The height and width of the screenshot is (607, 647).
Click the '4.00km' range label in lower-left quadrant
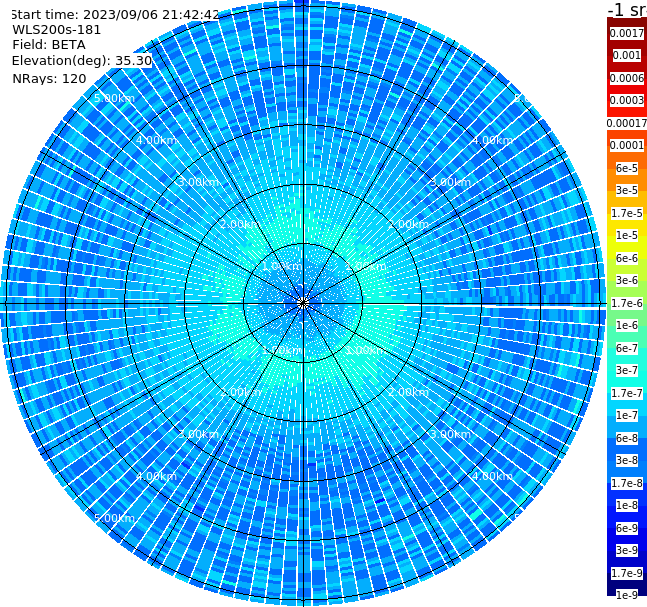[156, 476]
